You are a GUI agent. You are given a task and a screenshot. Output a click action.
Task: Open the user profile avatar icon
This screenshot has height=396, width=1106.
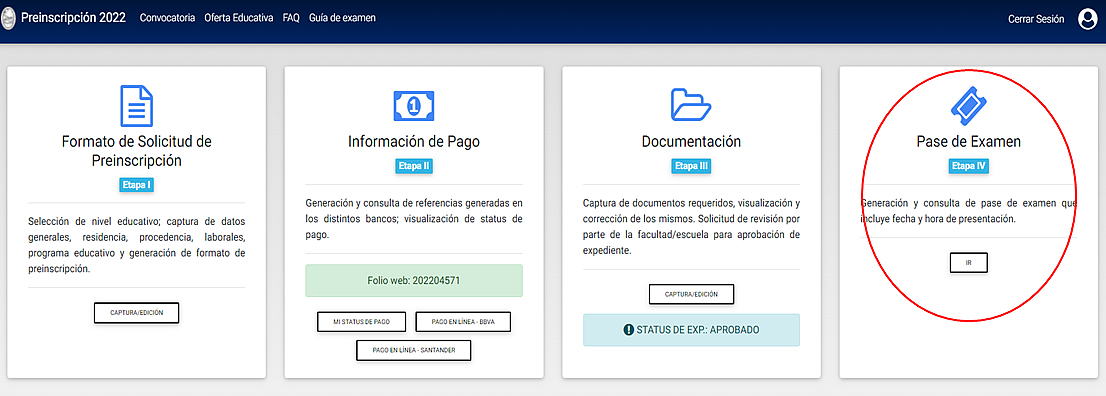tap(1088, 20)
